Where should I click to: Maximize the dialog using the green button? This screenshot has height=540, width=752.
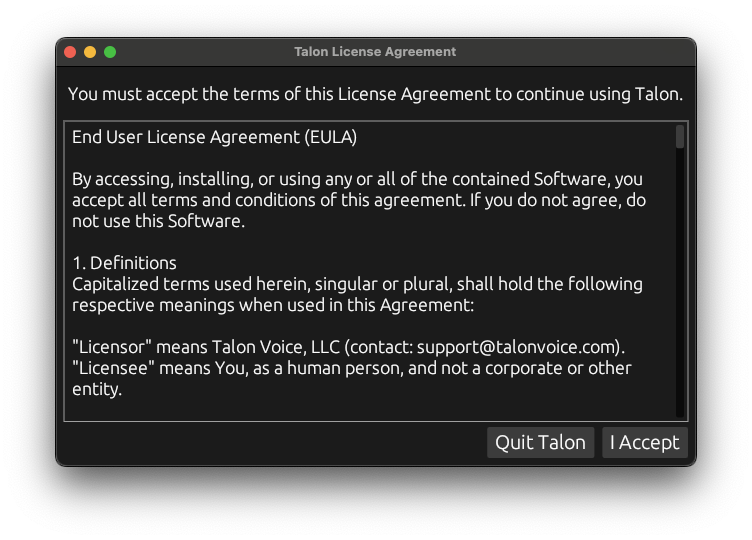110,52
